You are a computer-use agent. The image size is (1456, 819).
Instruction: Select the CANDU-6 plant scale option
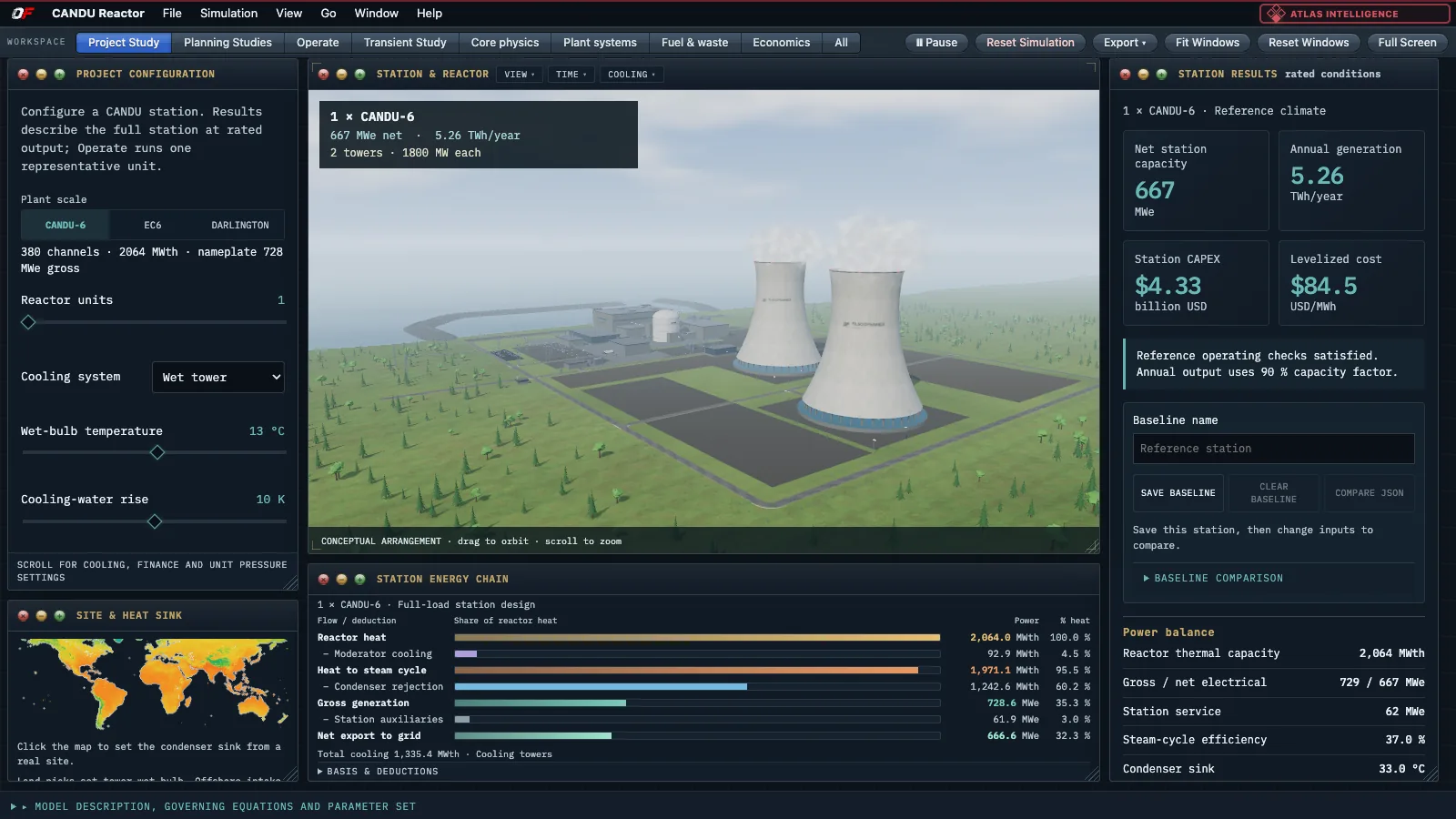[x=66, y=225]
